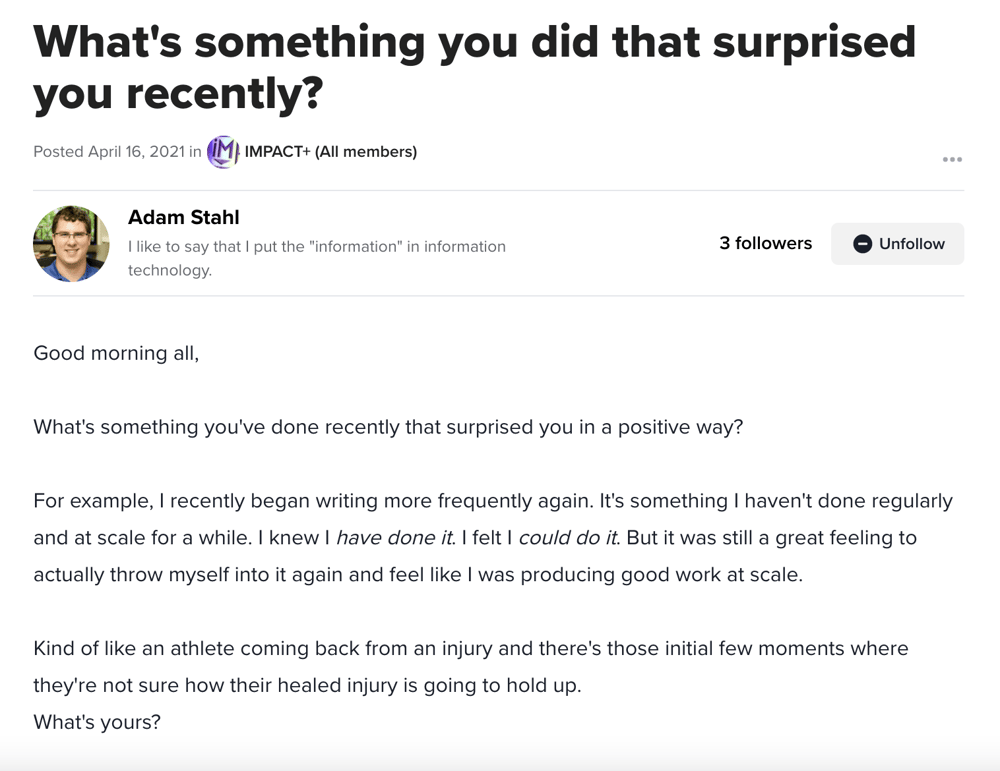Click the italic "have done it" text

click(x=394, y=538)
